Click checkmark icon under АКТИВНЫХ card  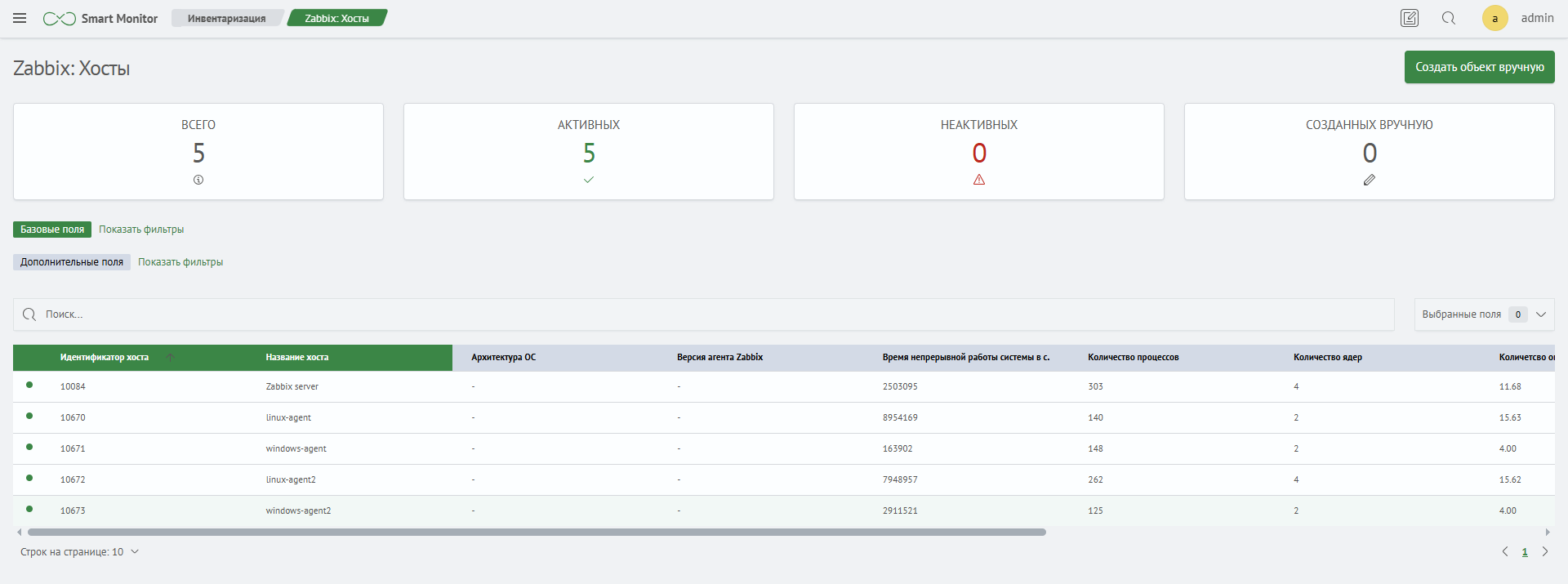(589, 180)
